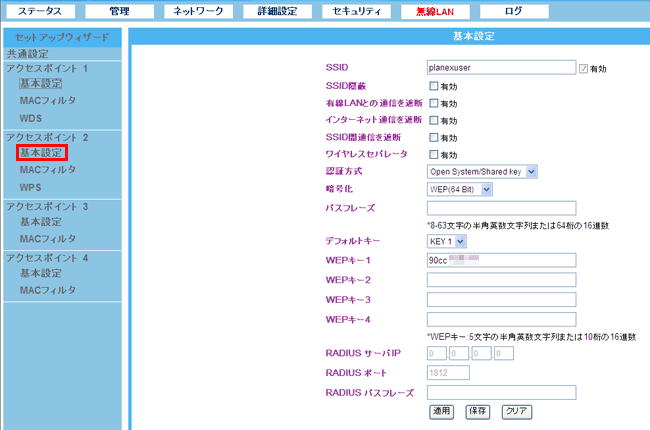Click the アクセスポイント 4 heading

(x=47, y=258)
